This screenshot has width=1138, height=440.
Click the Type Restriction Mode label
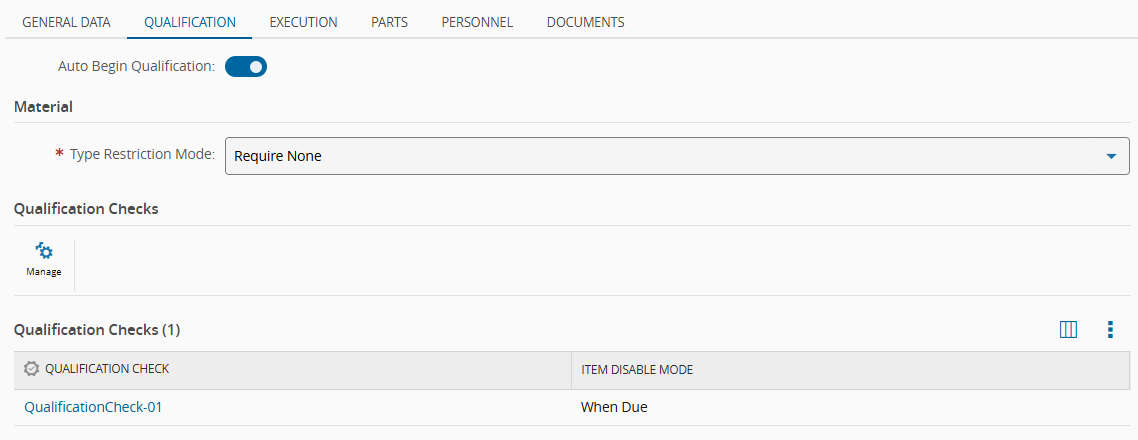point(142,155)
